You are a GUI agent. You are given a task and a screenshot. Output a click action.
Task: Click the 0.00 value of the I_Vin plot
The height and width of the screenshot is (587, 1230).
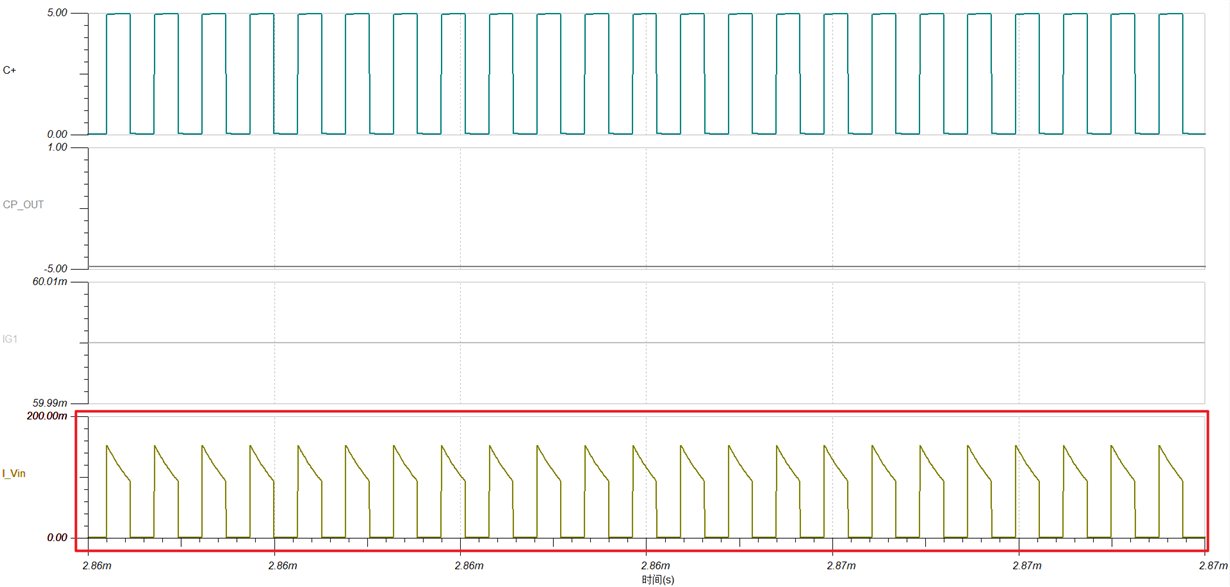pos(57,538)
